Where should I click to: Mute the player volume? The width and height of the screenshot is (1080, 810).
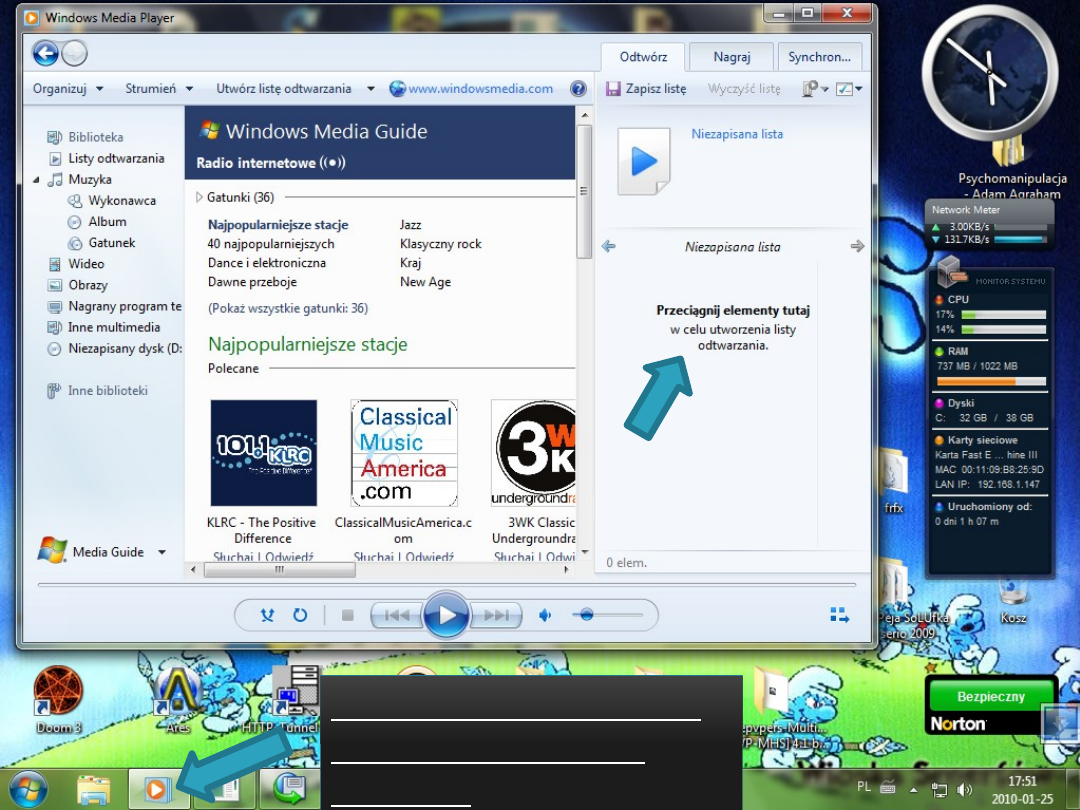tap(545, 615)
